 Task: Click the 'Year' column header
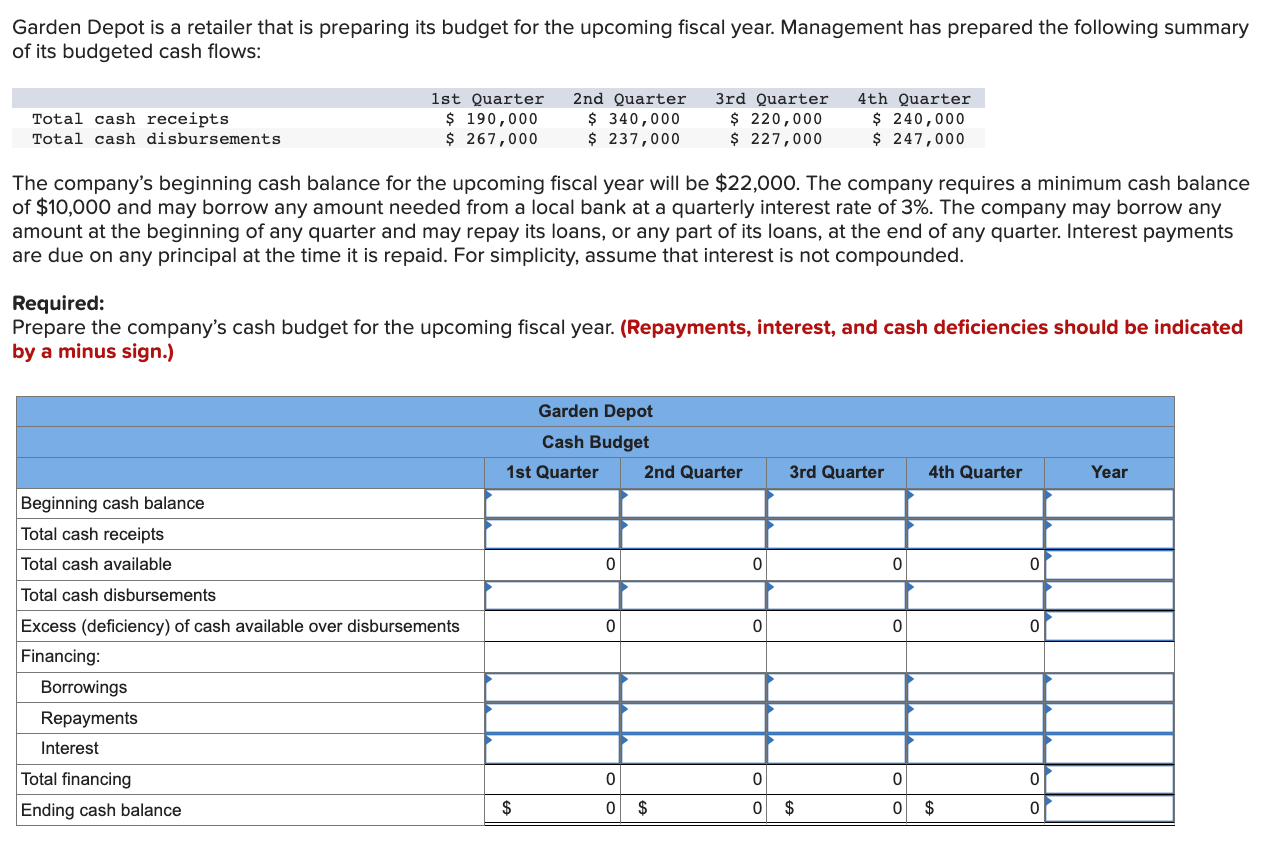point(1109,472)
